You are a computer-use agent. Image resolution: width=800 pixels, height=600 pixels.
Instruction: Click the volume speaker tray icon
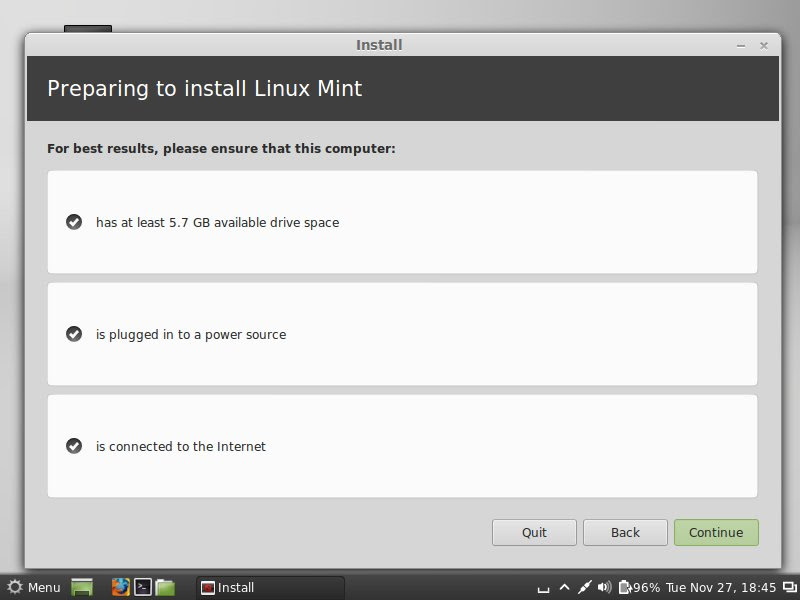coord(604,587)
